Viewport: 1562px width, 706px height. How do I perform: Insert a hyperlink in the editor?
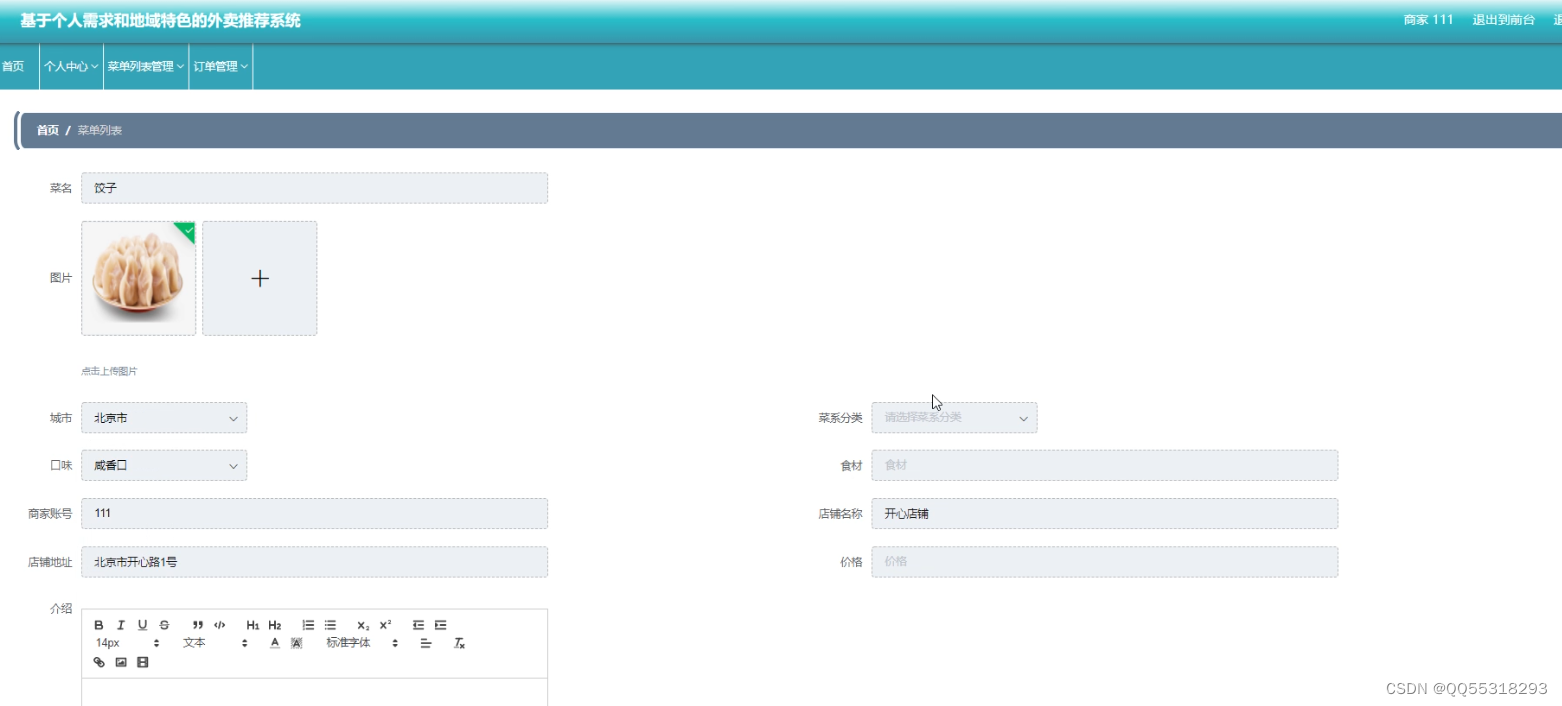point(99,662)
